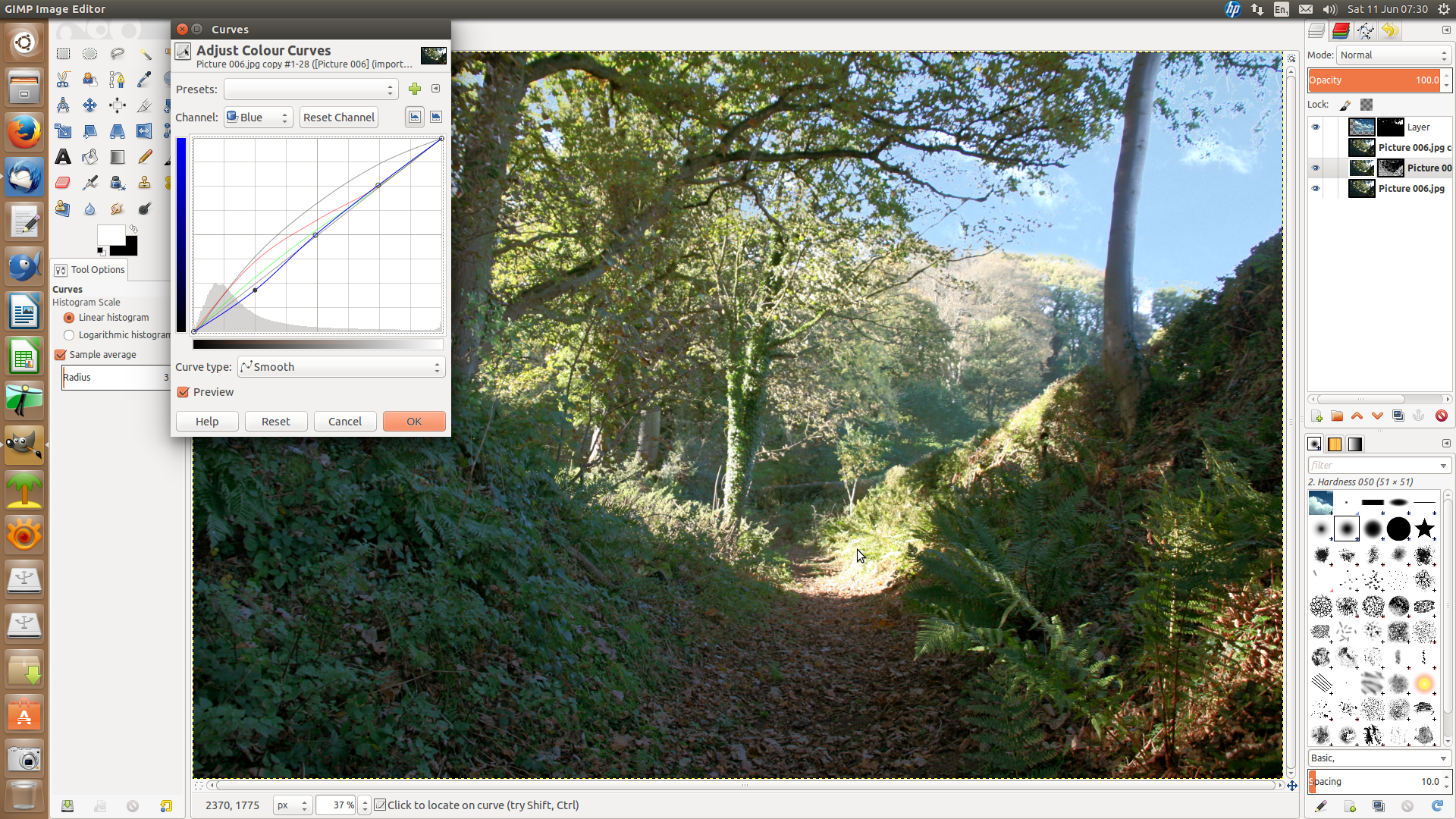Viewport: 1456px width, 819px height.
Task: Click the Help button in Curves dialog
Action: tap(207, 422)
